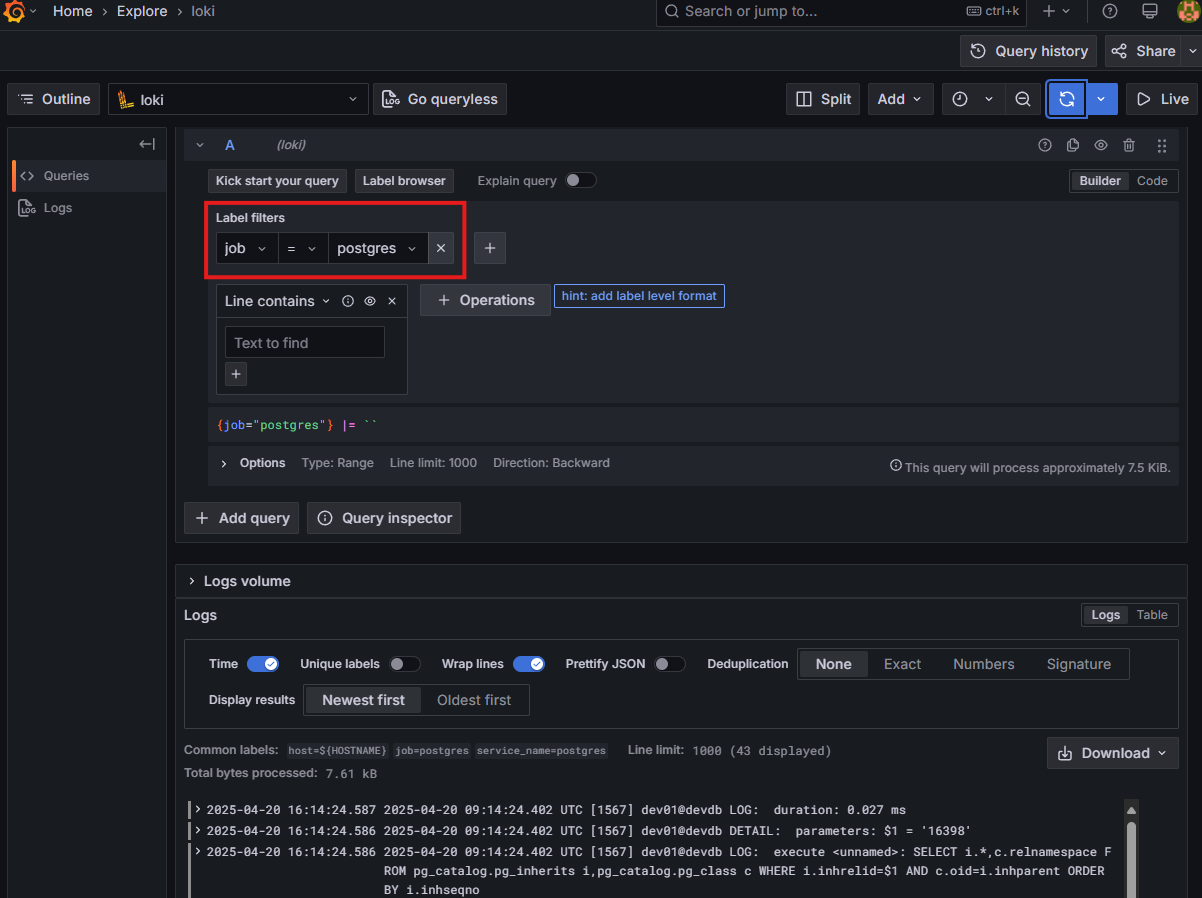Click the Query inspector button
The height and width of the screenshot is (898, 1202).
[x=384, y=518]
